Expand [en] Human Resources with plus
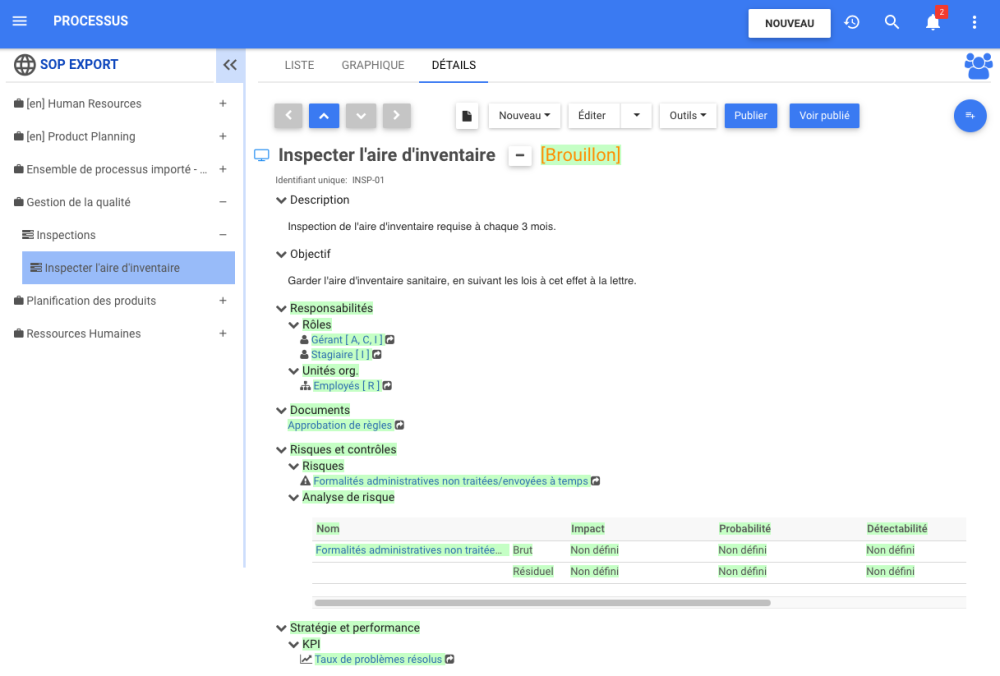 tap(223, 103)
